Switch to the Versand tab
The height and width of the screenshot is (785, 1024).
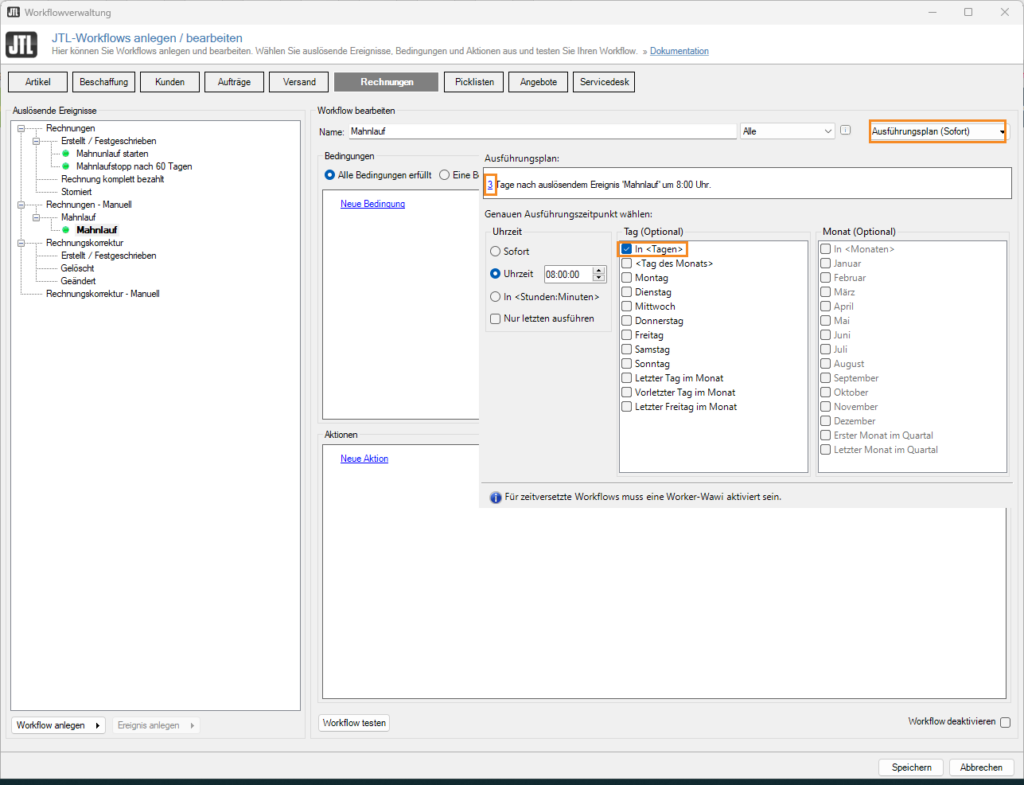(x=298, y=81)
